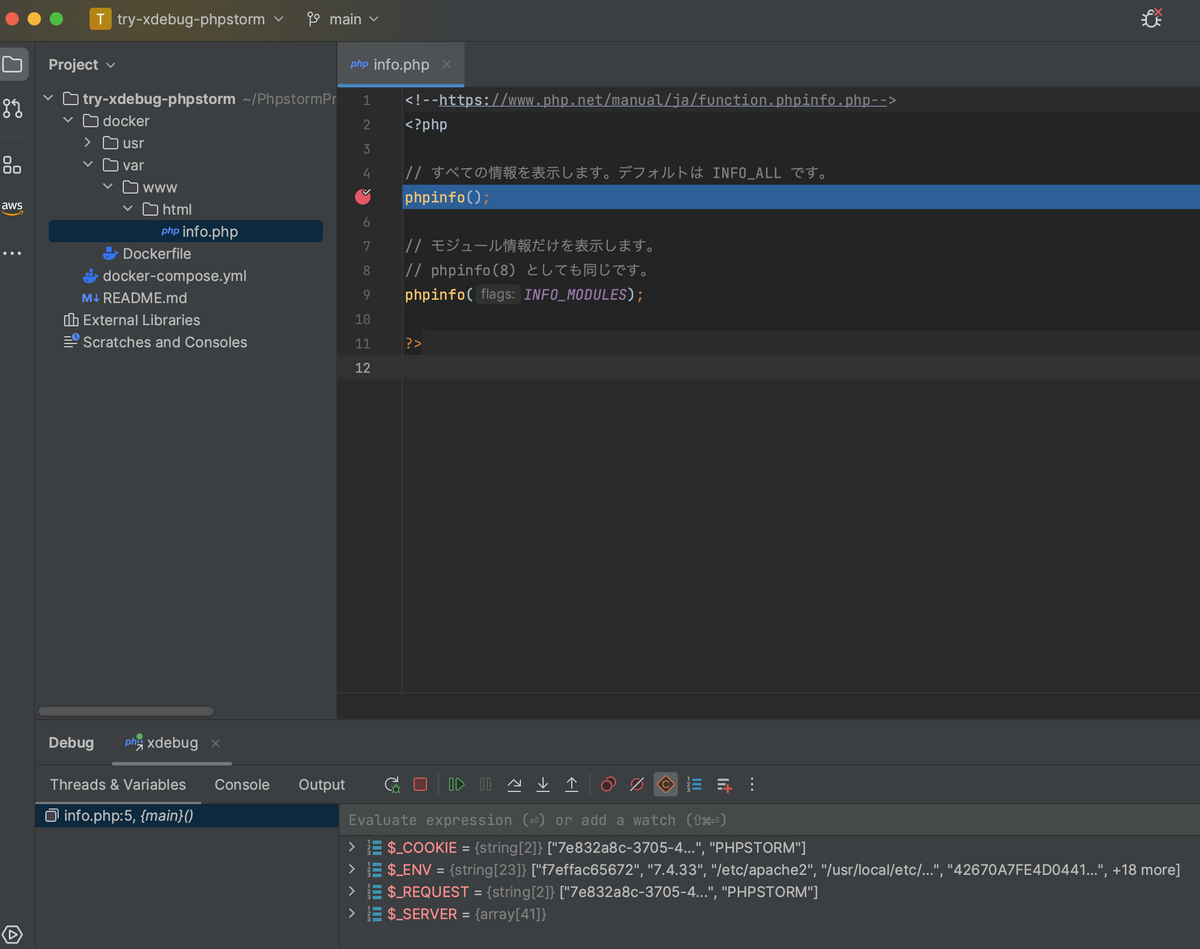Resume program execution
The width and height of the screenshot is (1200, 949).
457,785
